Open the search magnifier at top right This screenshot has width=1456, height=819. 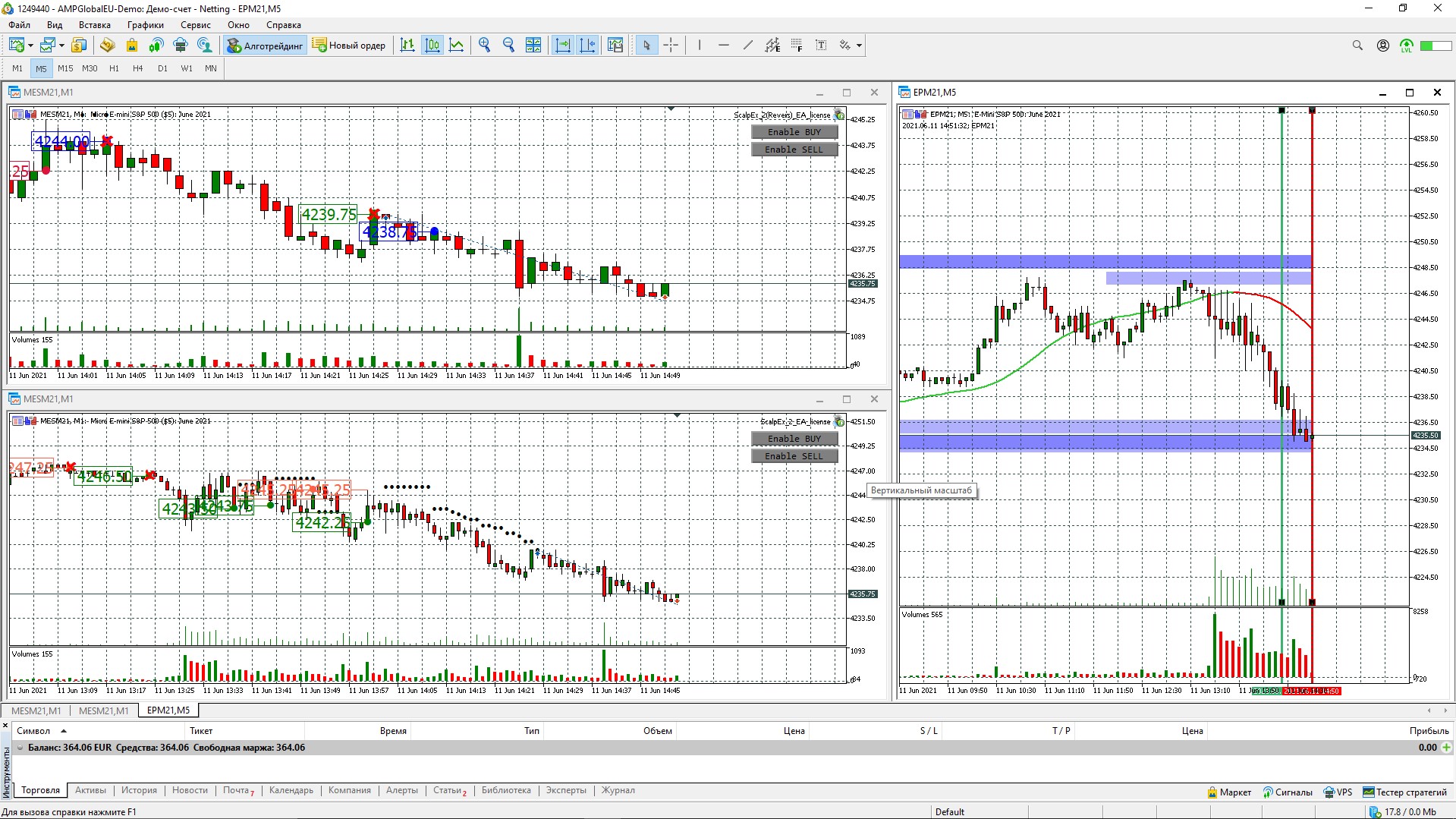pos(1357,46)
